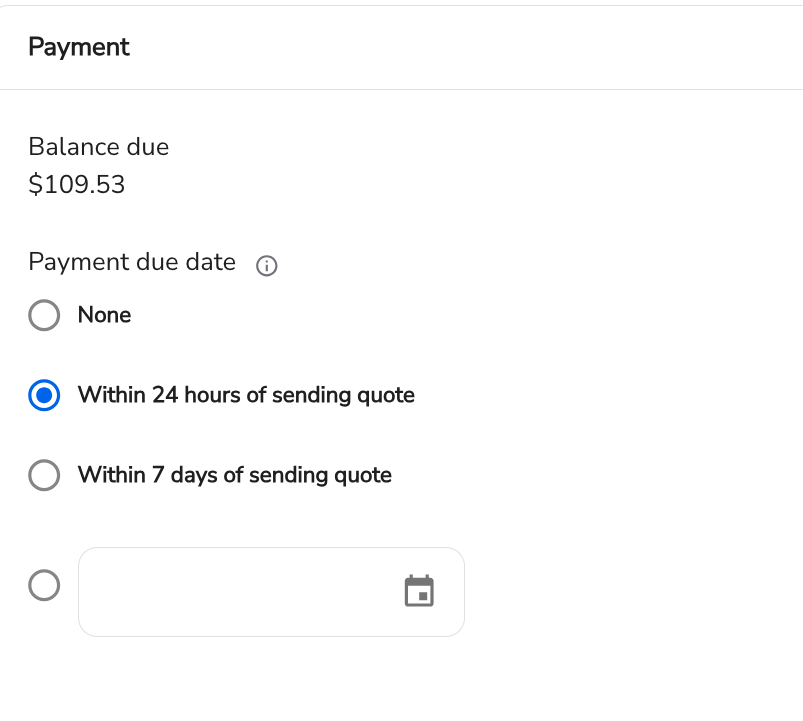
Task: Select the Within 7 days radio button
Action: pyautogui.click(x=44, y=475)
